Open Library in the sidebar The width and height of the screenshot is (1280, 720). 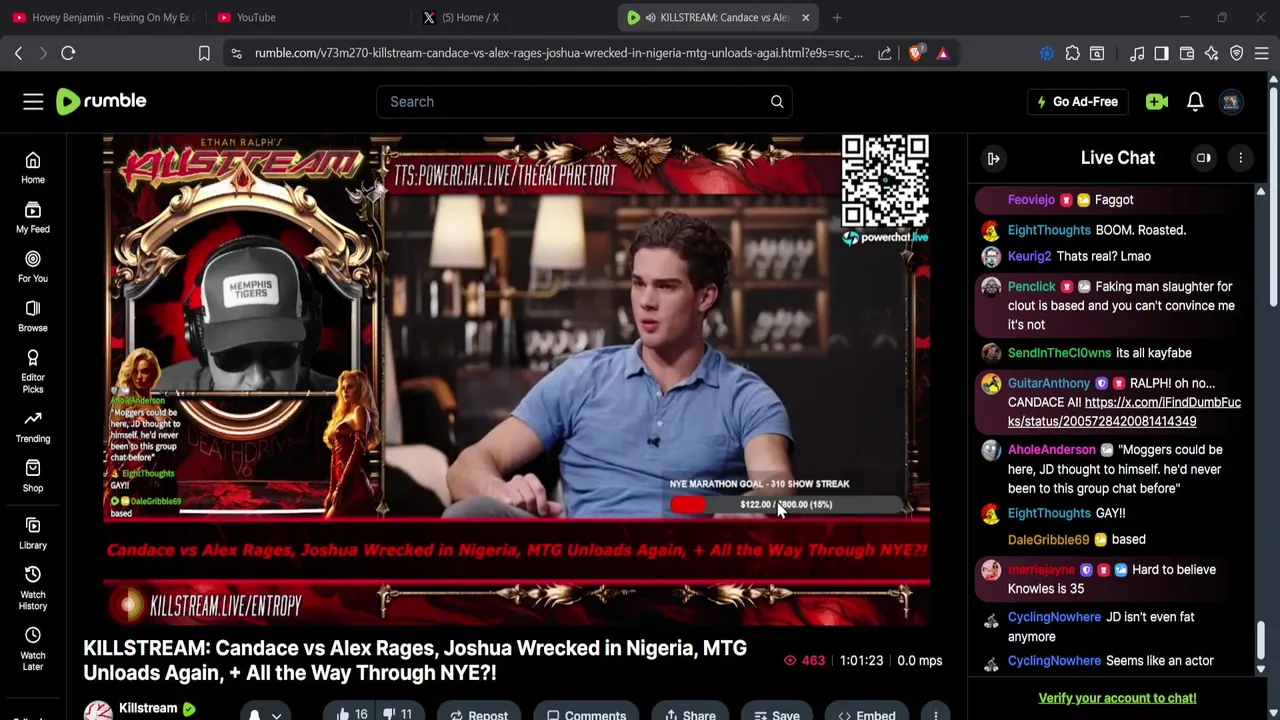pyautogui.click(x=33, y=533)
